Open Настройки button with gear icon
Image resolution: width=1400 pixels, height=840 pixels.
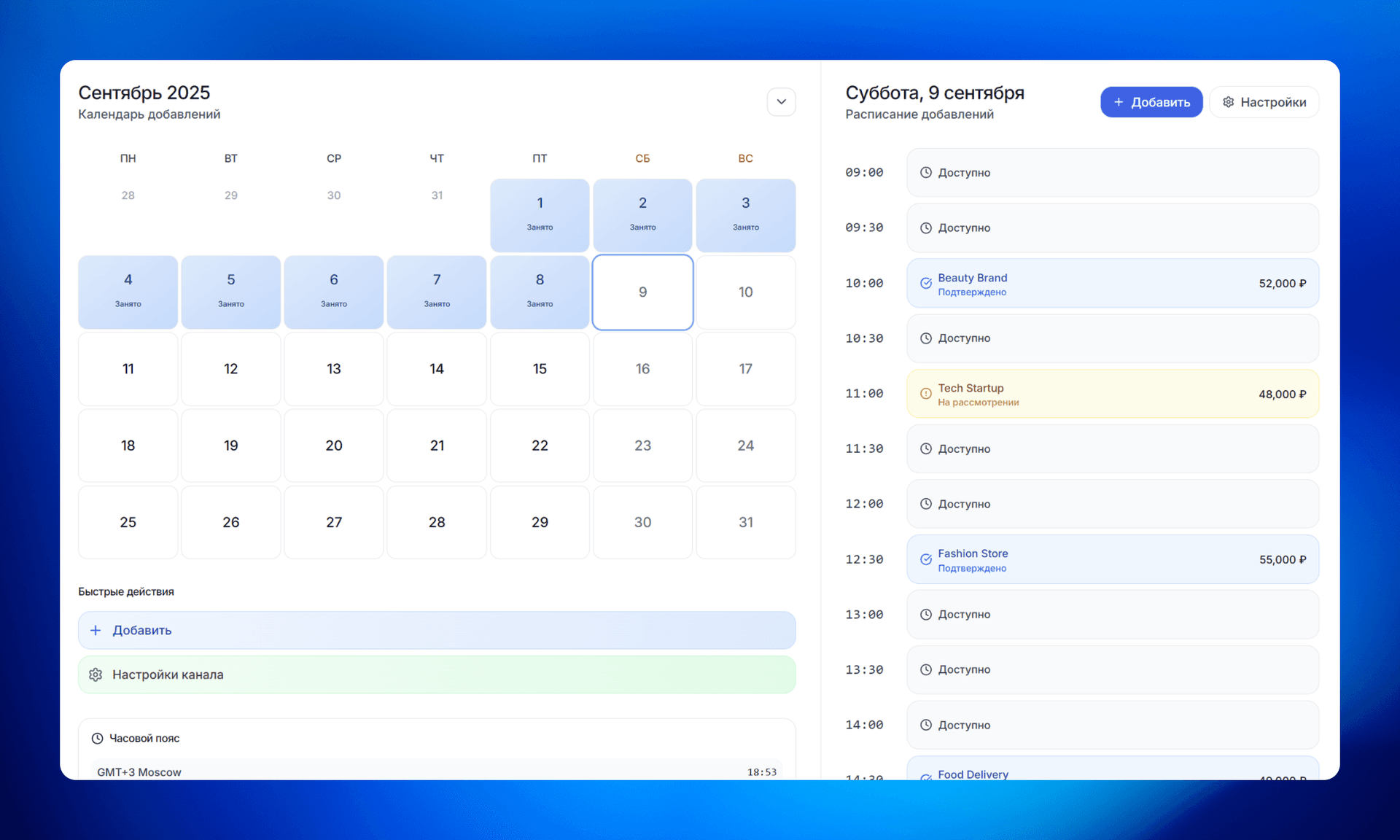pyautogui.click(x=1264, y=102)
